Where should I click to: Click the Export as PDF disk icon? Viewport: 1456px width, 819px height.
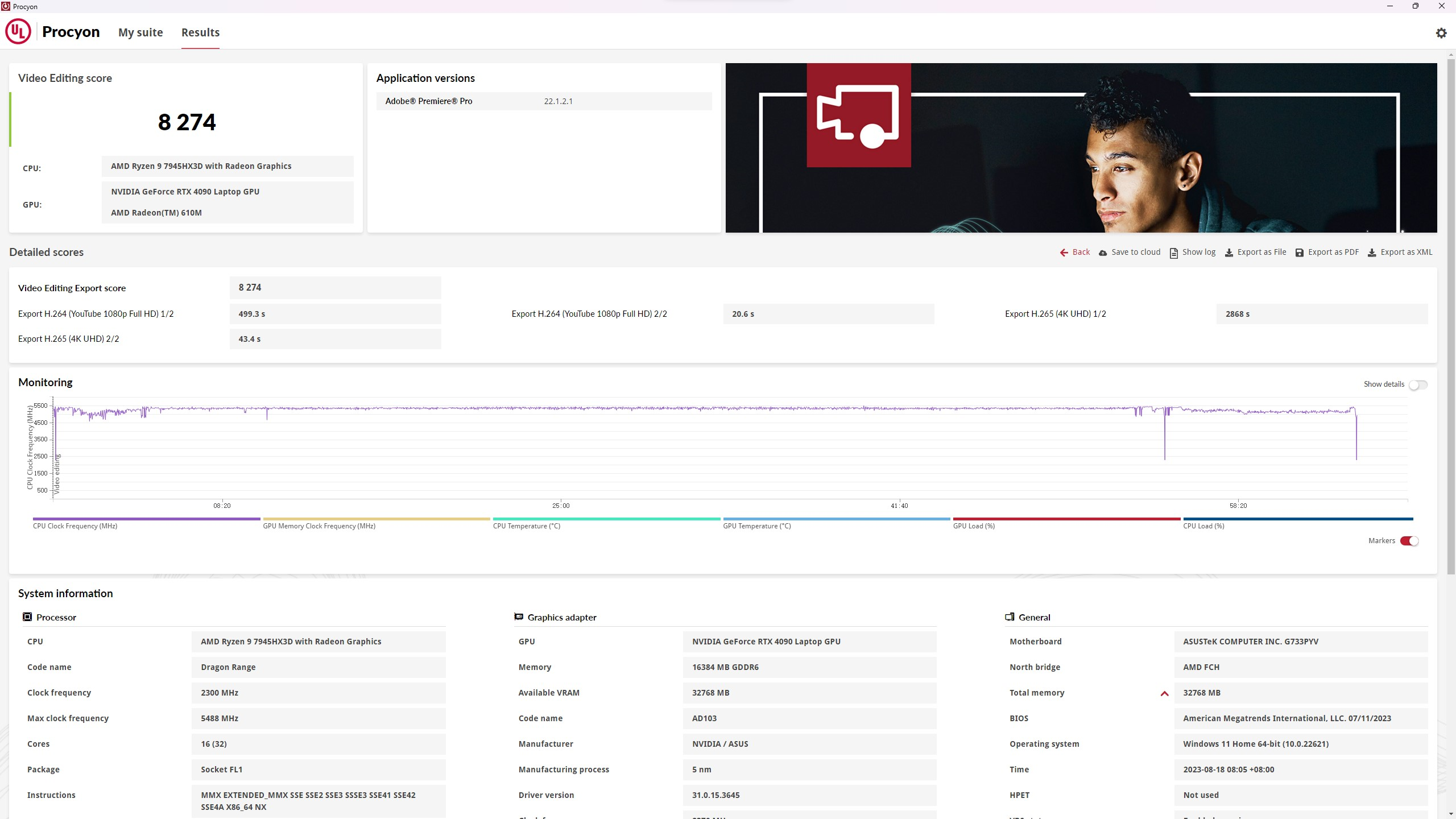coord(1299,253)
